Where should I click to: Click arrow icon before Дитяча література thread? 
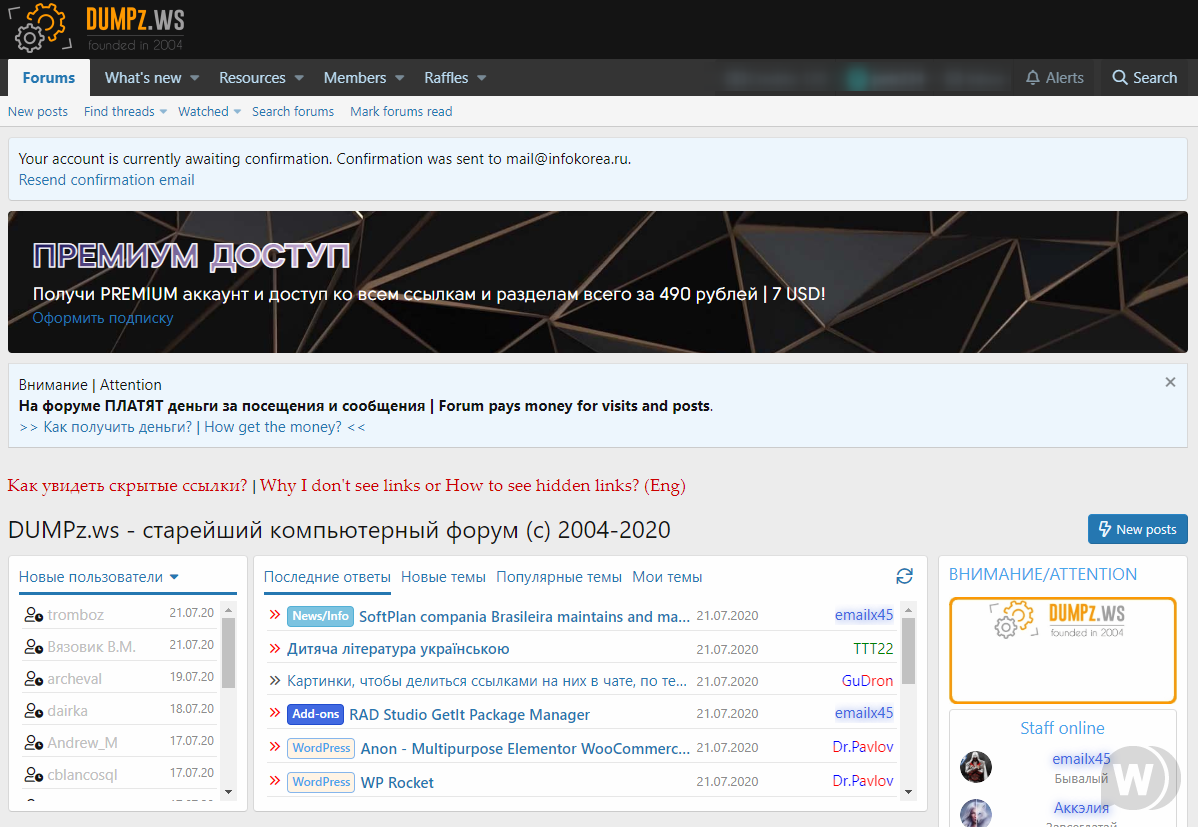275,648
